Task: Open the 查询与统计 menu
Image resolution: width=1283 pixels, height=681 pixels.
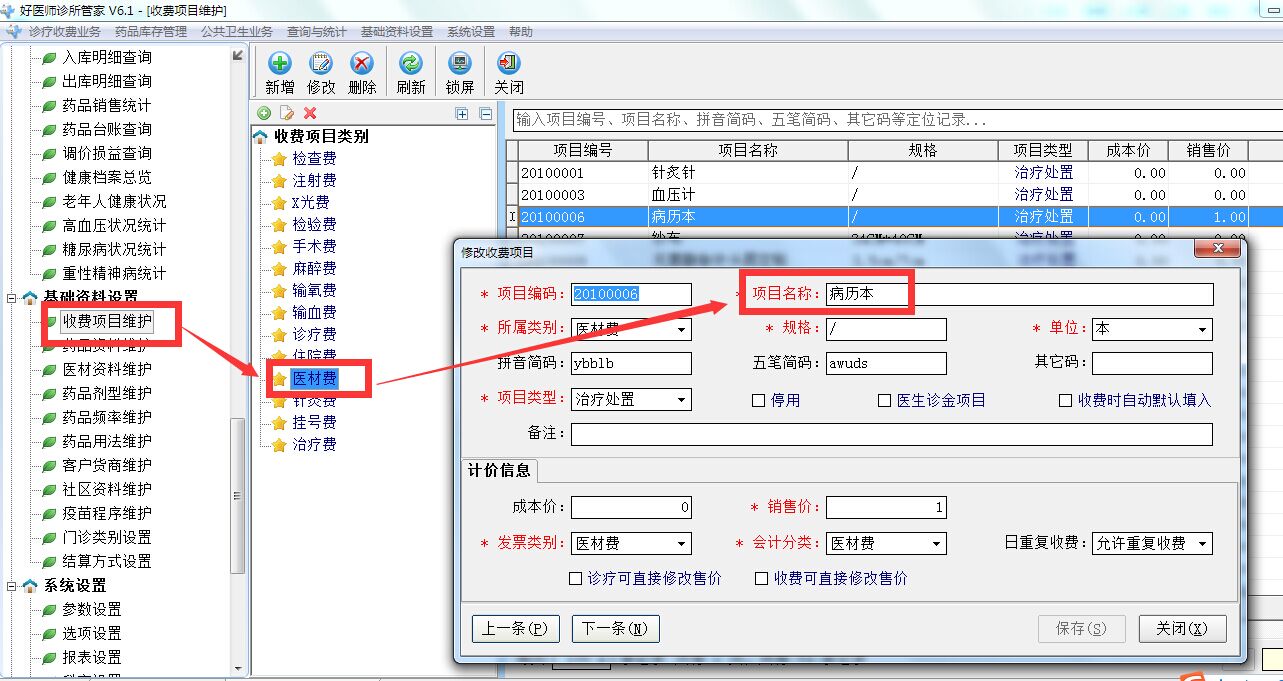Action: coord(316,32)
